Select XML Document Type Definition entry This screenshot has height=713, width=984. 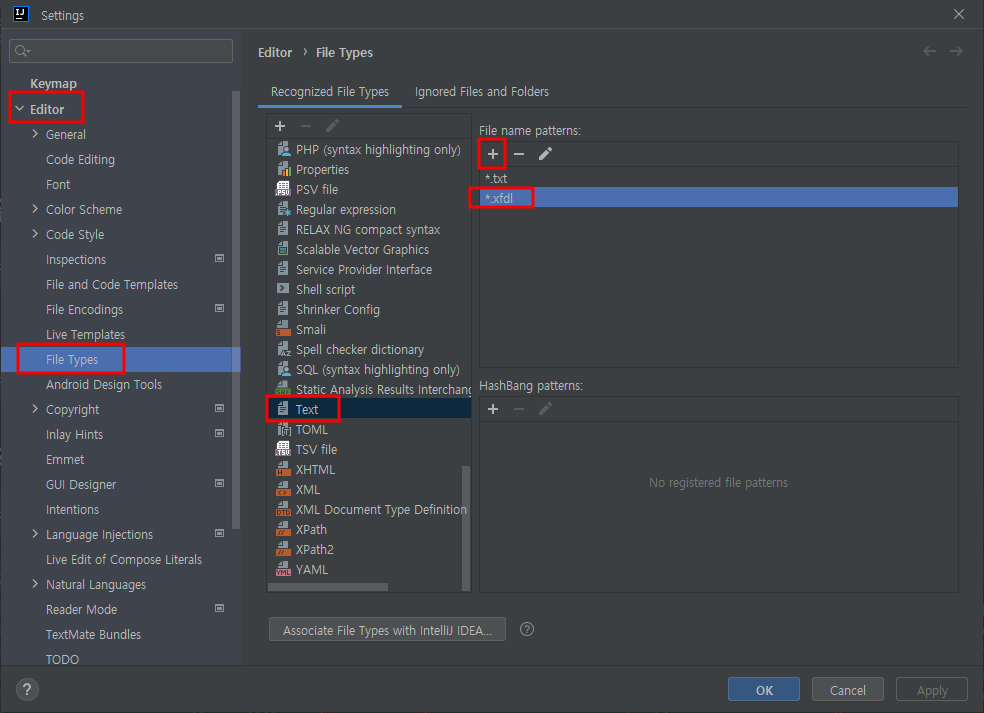(x=382, y=510)
